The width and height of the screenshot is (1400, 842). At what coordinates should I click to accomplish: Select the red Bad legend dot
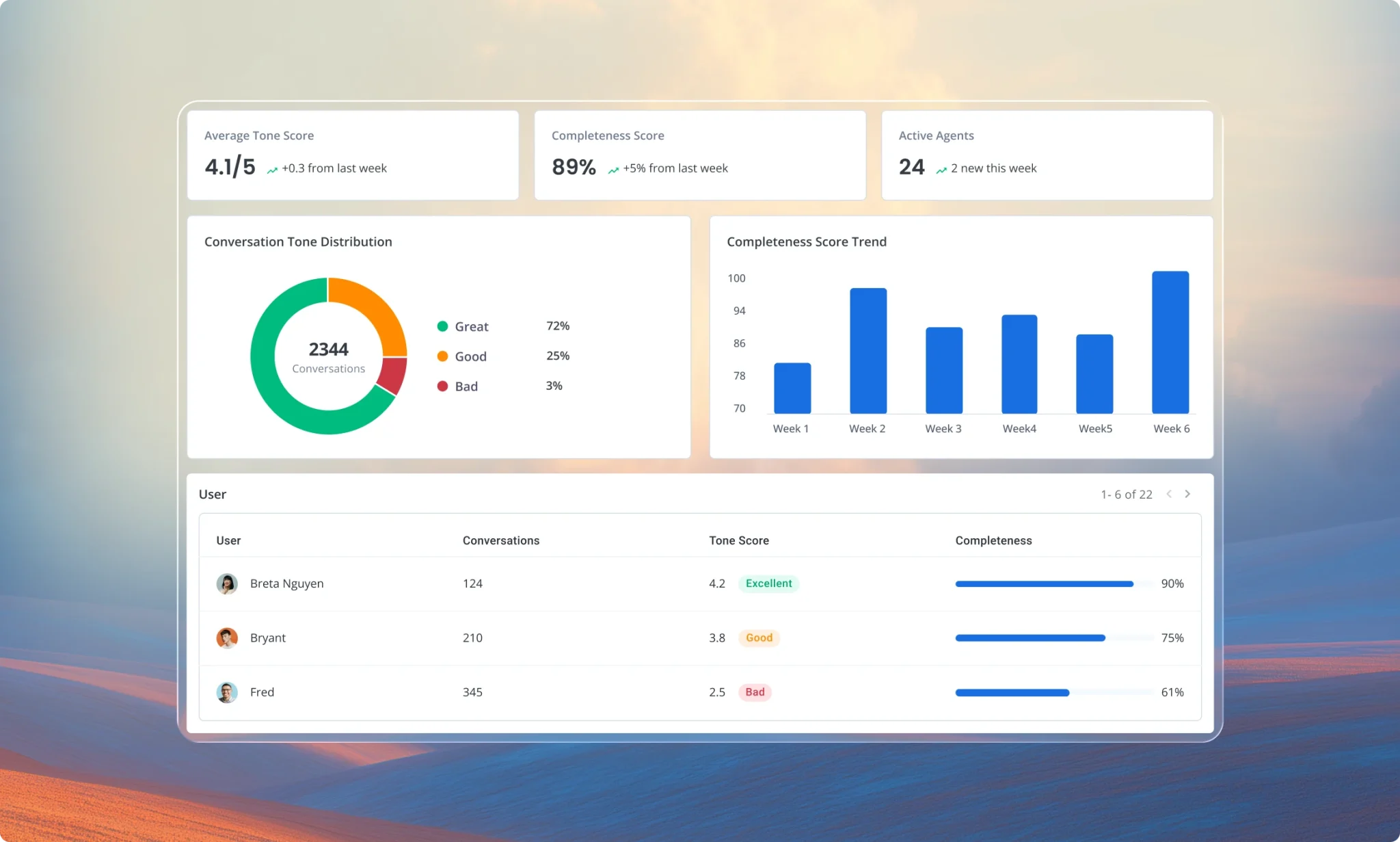[442, 386]
